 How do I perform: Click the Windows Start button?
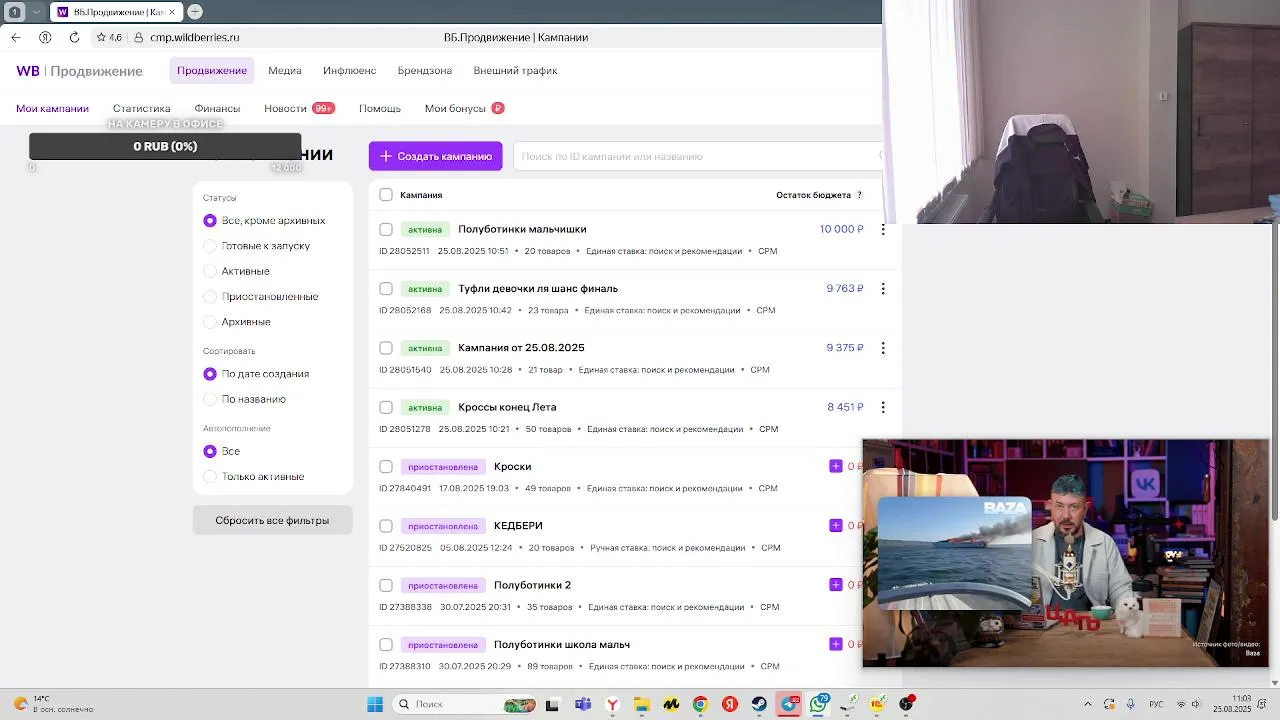375,704
